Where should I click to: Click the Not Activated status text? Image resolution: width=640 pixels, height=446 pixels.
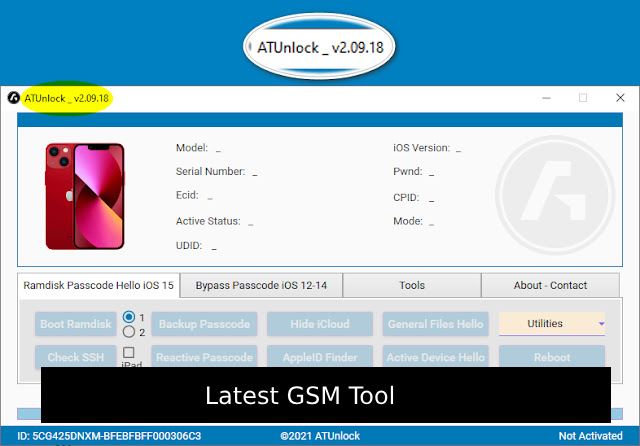tap(591, 436)
